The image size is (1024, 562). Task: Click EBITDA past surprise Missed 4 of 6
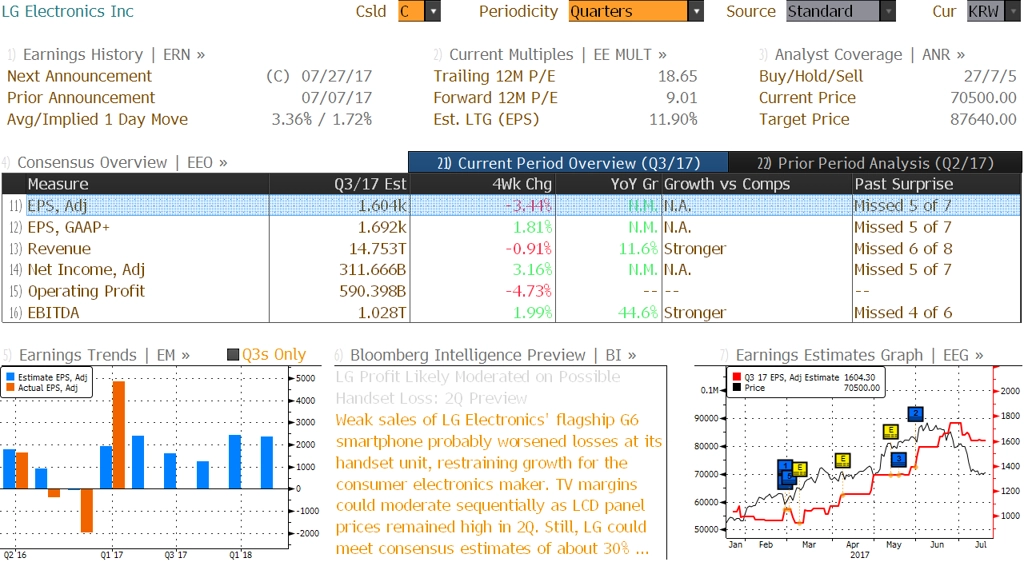[903, 313]
